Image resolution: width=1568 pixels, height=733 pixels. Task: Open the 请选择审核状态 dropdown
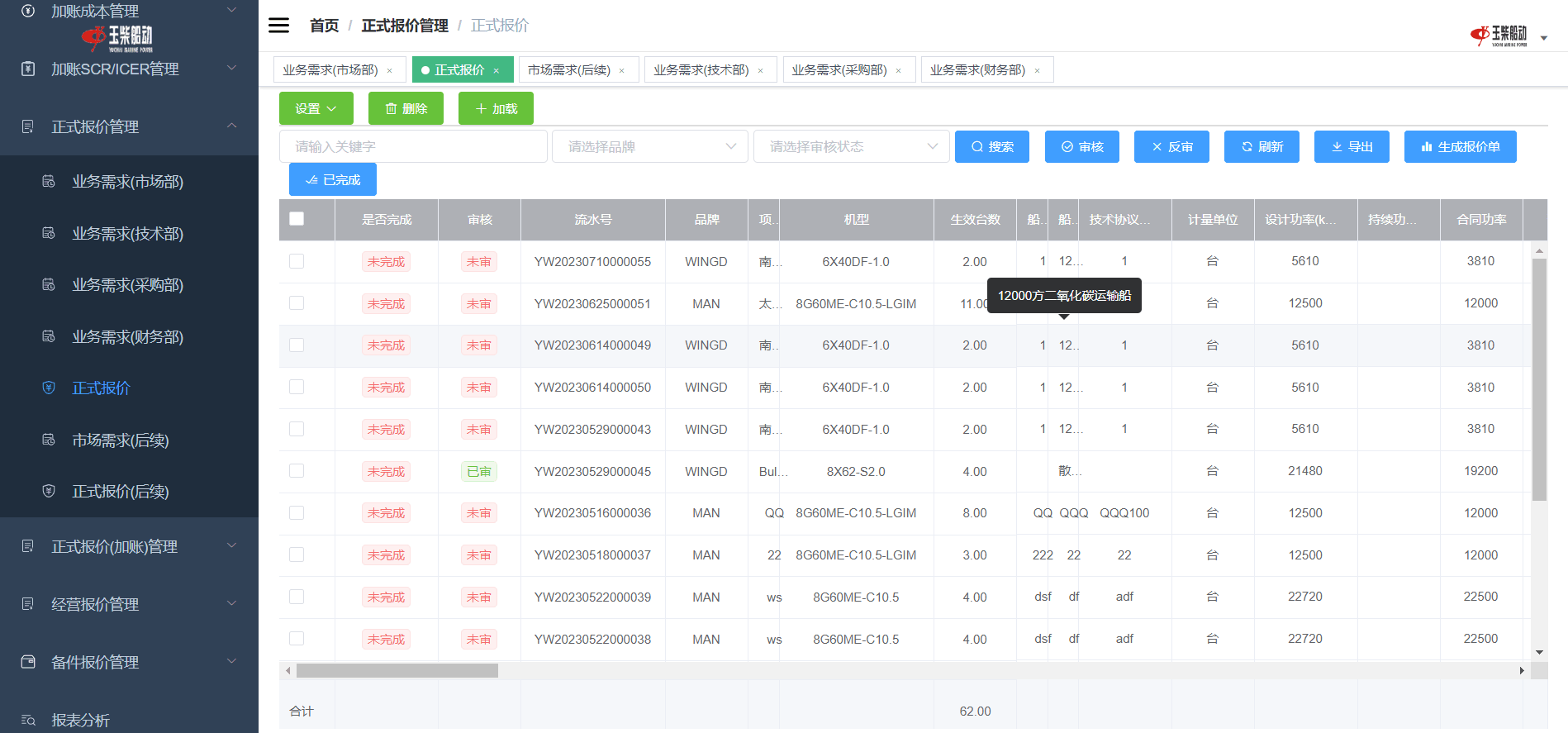pyautogui.click(x=851, y=147)
